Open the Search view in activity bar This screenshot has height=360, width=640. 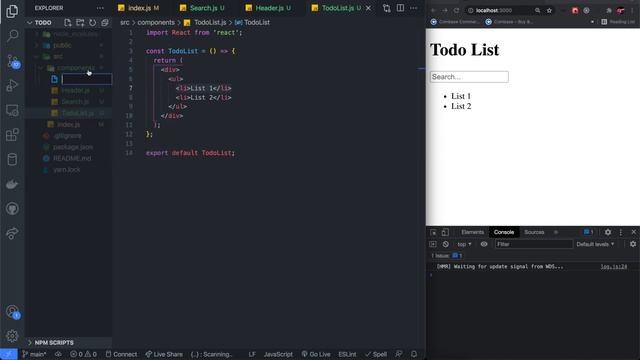12,36
